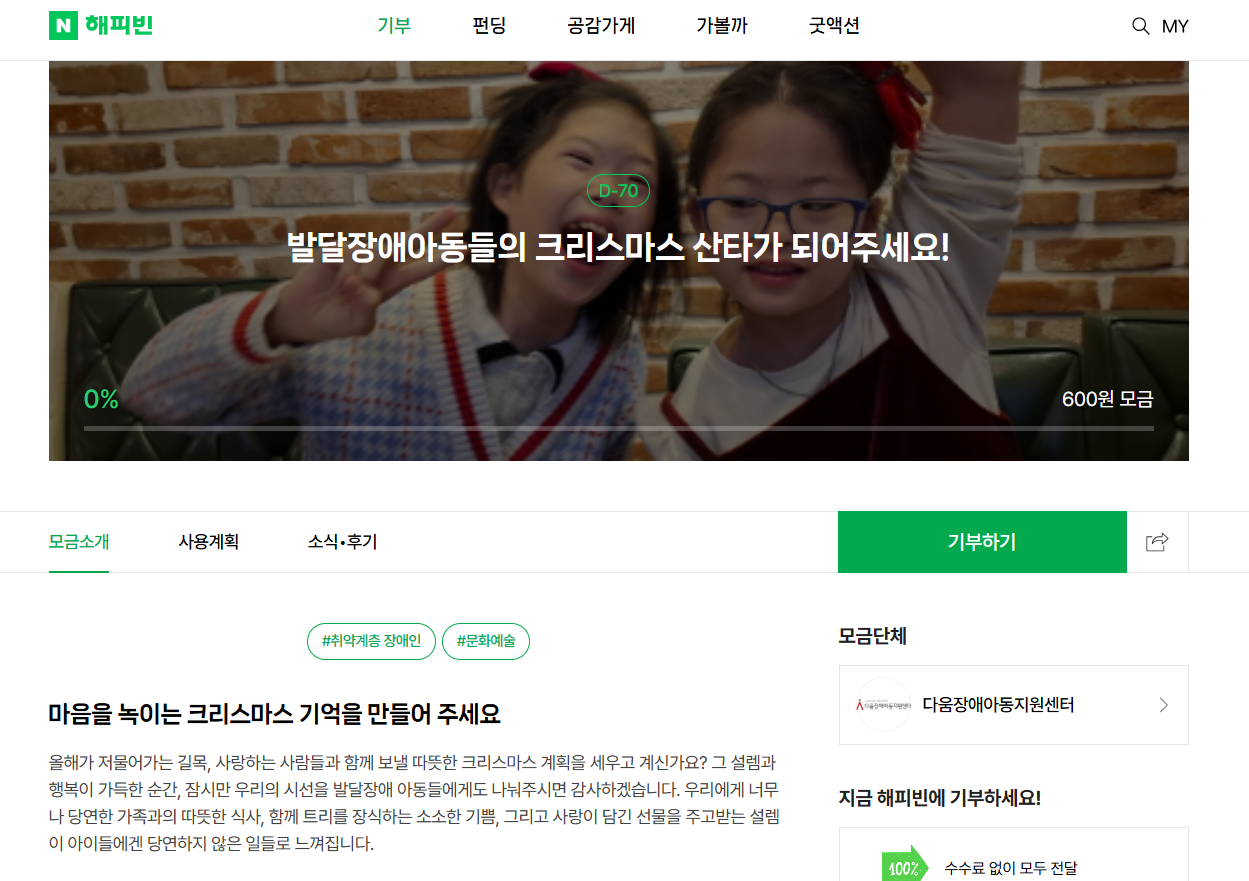Viewport: 1249px width, 881px height.
Task: Open the 가볼까 menu item
Action: [x=722, y=26]
